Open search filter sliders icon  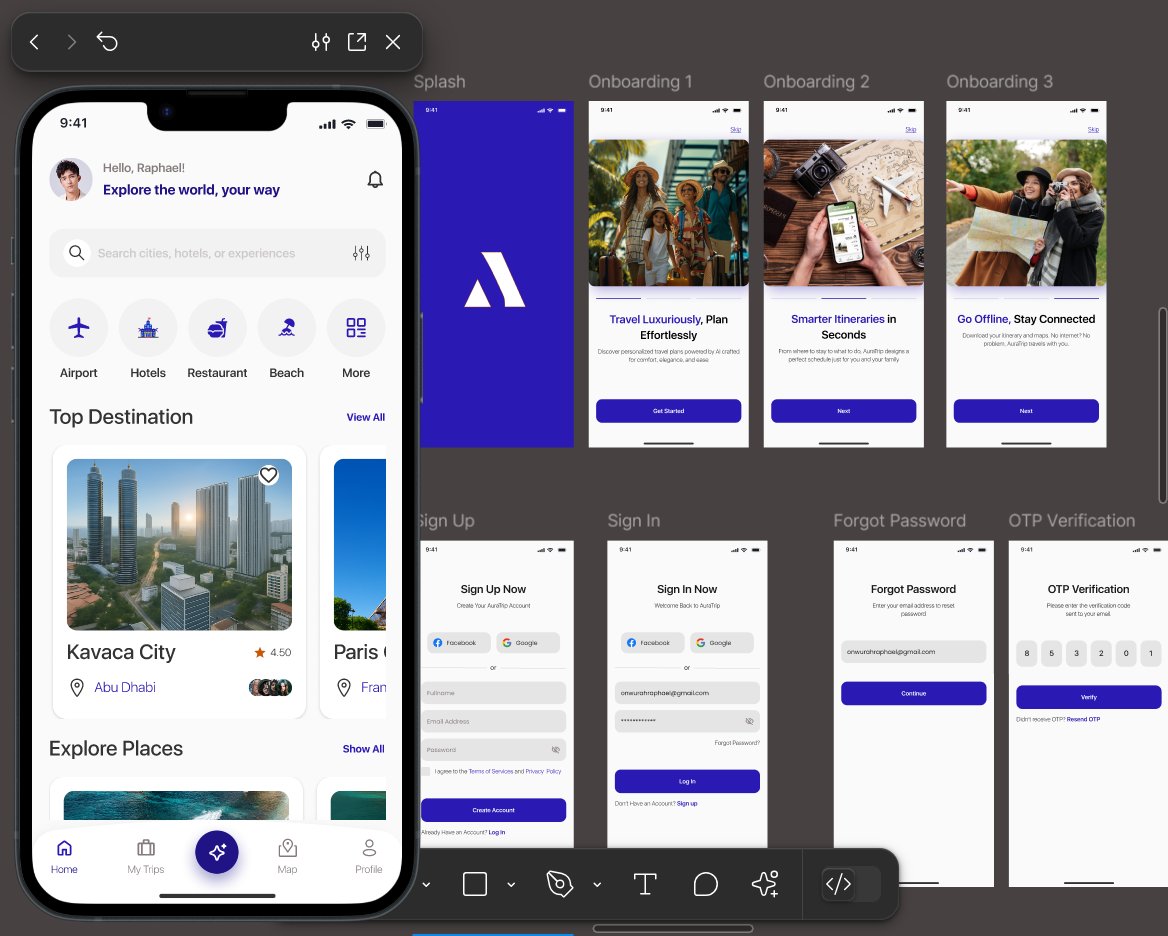click(x=361, y=253)
